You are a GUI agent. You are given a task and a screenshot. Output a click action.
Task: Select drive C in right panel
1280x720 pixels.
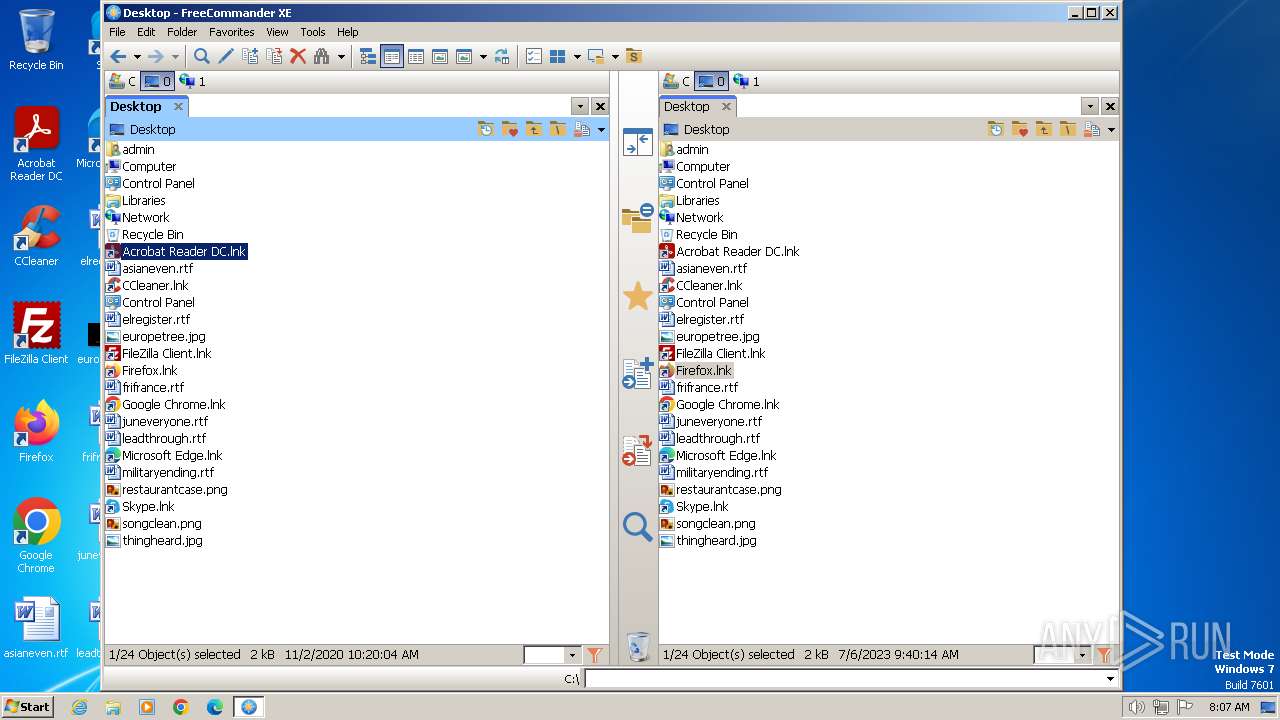tap(677, 81)
